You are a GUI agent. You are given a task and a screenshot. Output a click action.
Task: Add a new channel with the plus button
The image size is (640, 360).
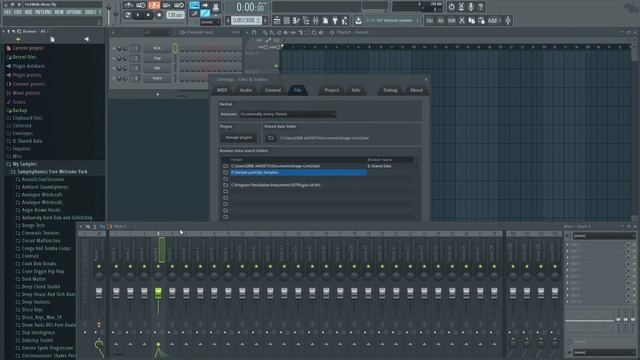158,94
